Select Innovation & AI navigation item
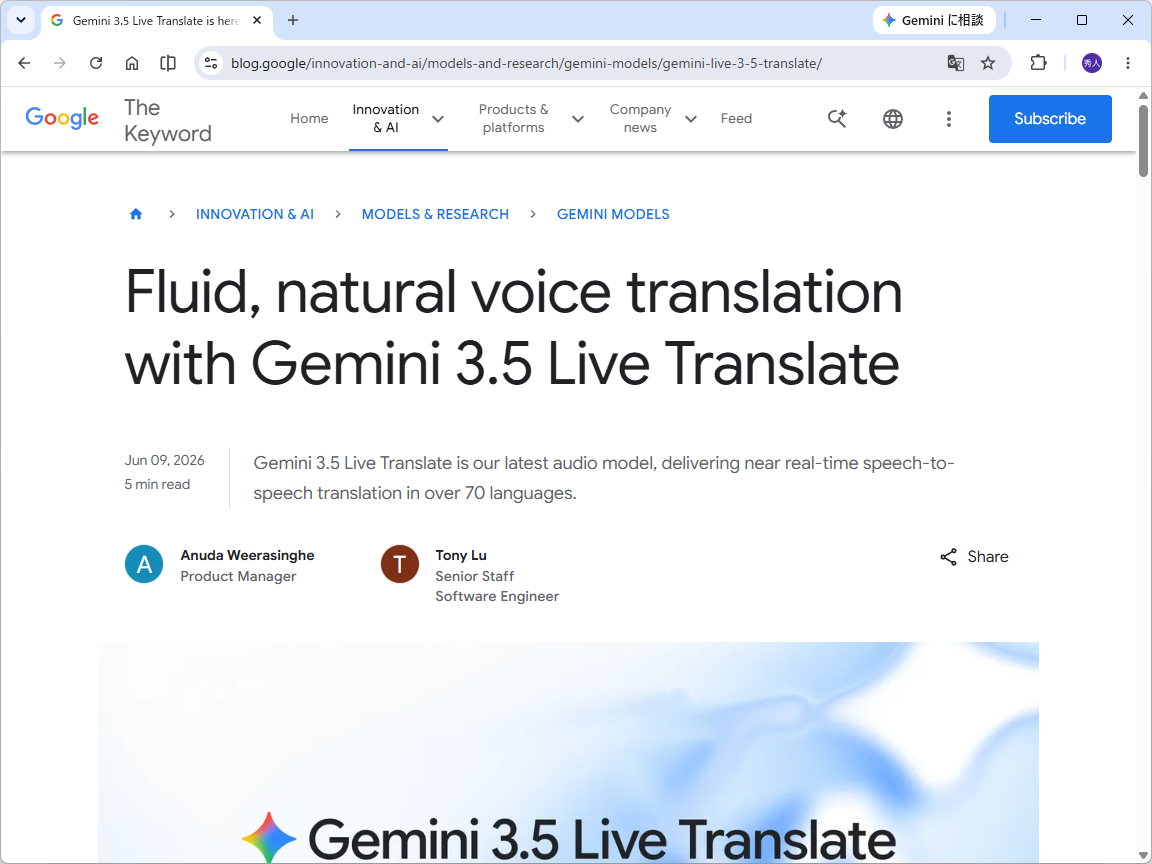The image size is (1152, 864). click(386, 118)
